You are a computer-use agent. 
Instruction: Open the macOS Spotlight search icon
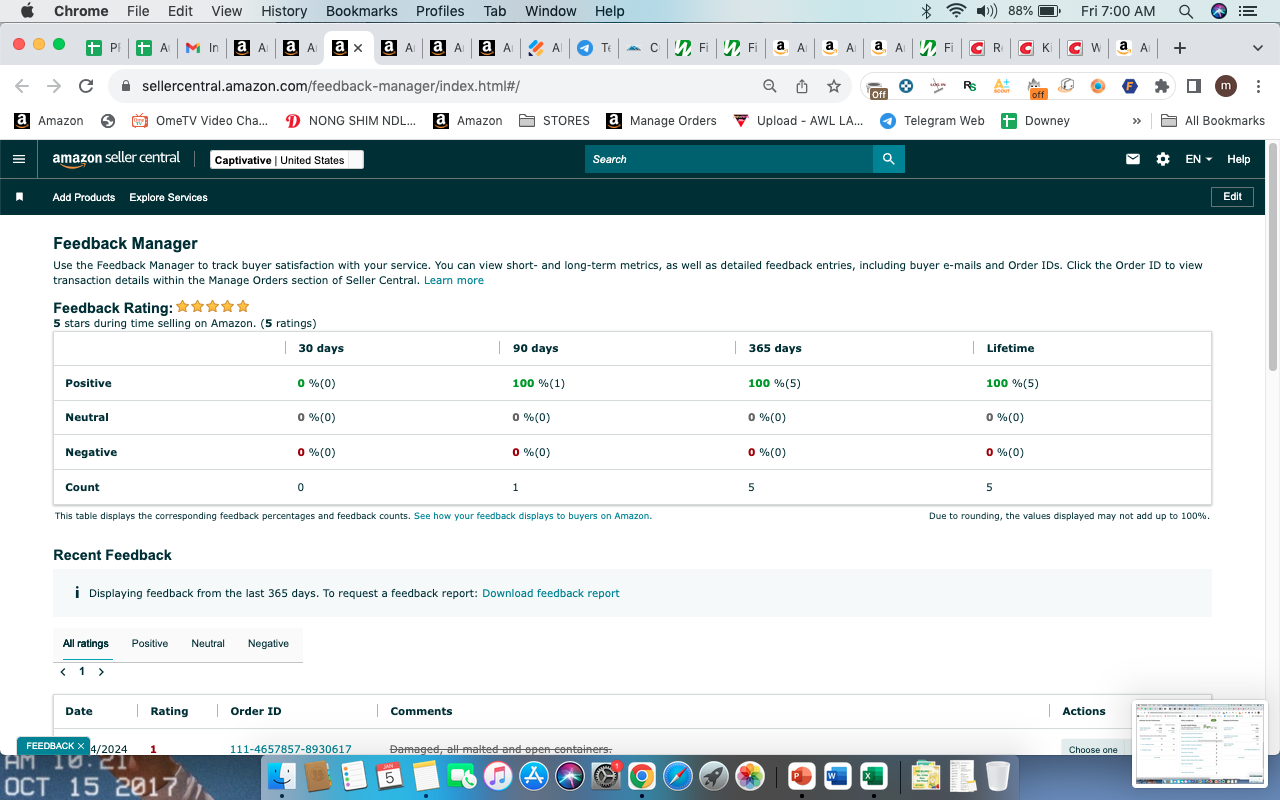pos(1186,11)
